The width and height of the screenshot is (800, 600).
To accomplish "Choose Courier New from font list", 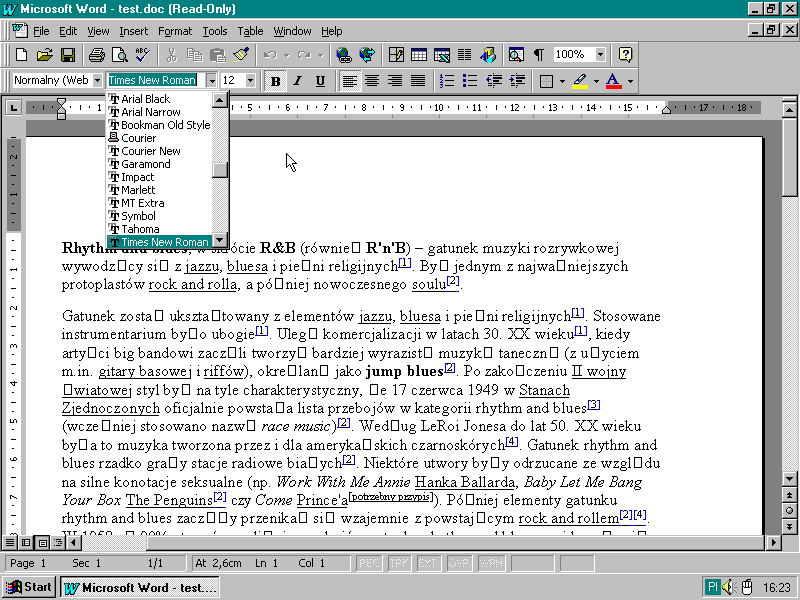I will (159, 151).
